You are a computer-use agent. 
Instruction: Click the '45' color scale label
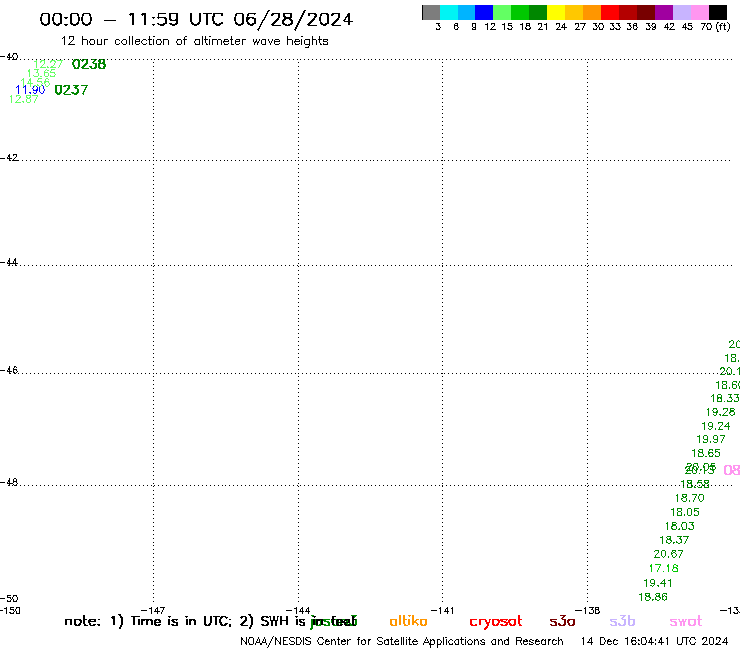687,26
